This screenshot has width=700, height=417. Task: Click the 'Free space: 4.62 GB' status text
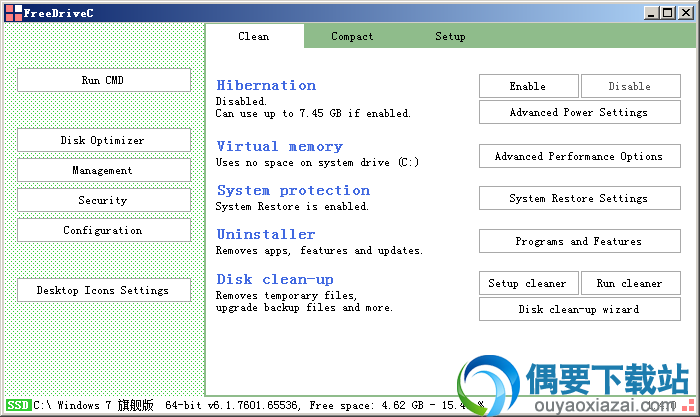tap(367, 405)
